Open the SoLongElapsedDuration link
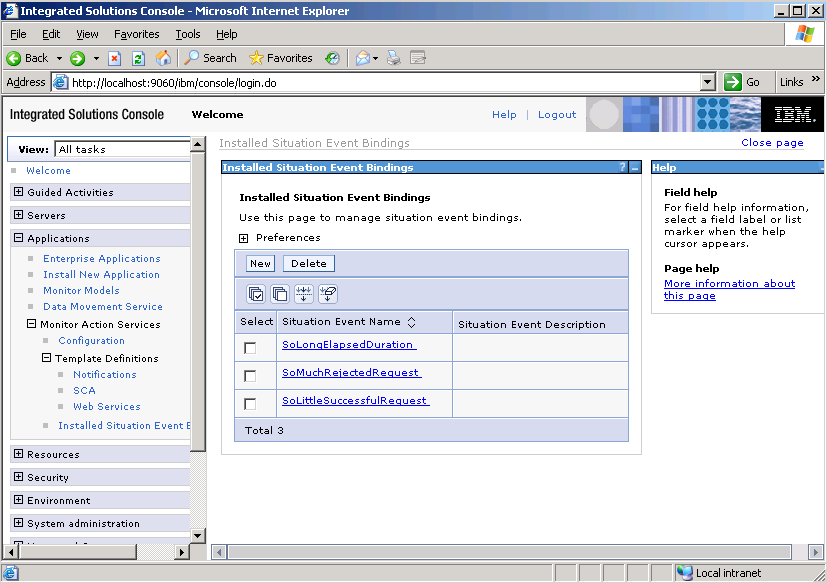 (349, 345)
